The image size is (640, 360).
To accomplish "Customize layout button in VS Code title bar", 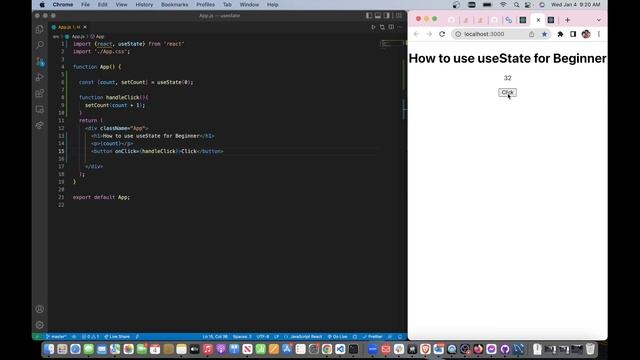I will (399, 16).
